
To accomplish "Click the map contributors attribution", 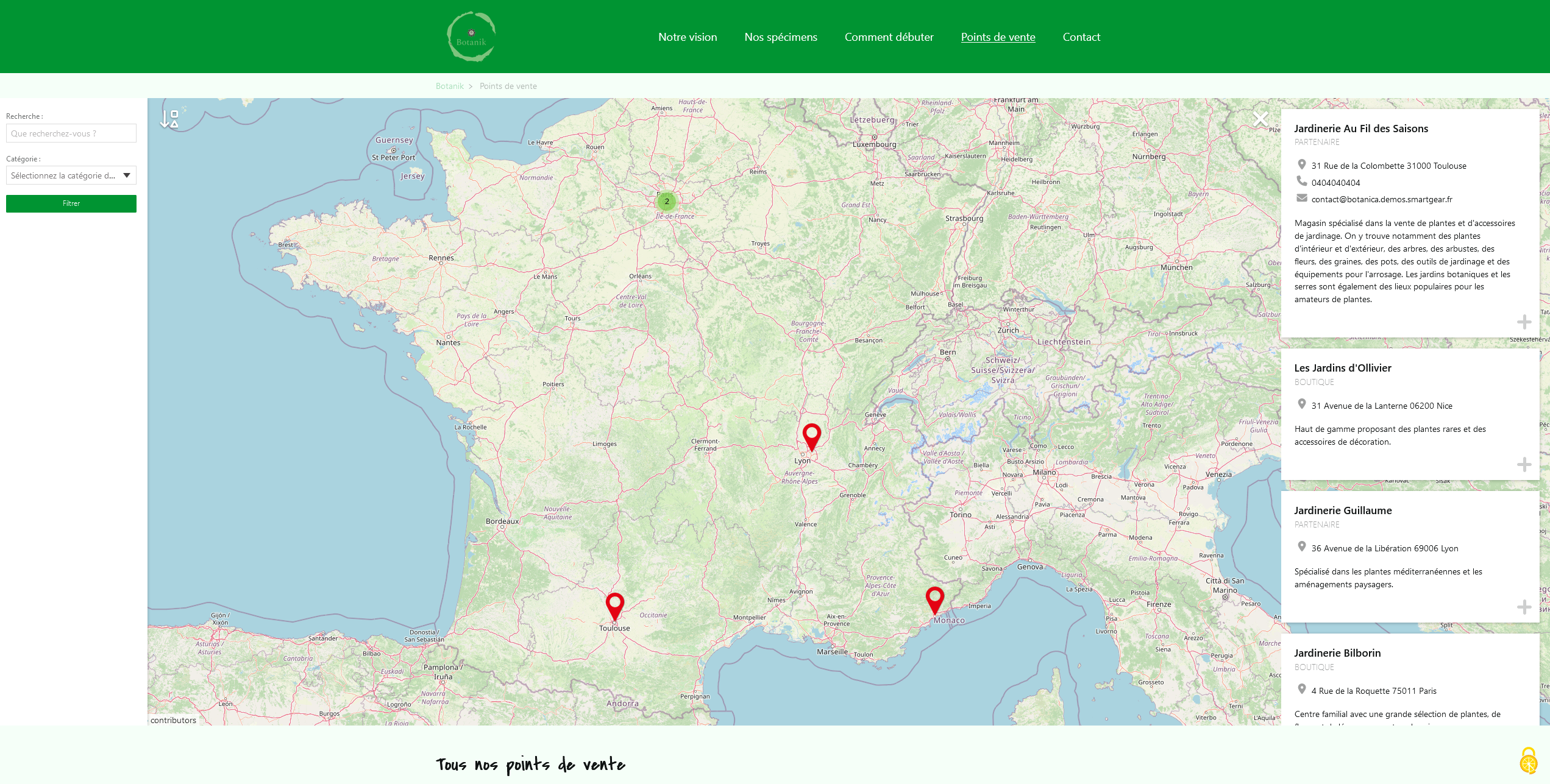I will [173, 720].
